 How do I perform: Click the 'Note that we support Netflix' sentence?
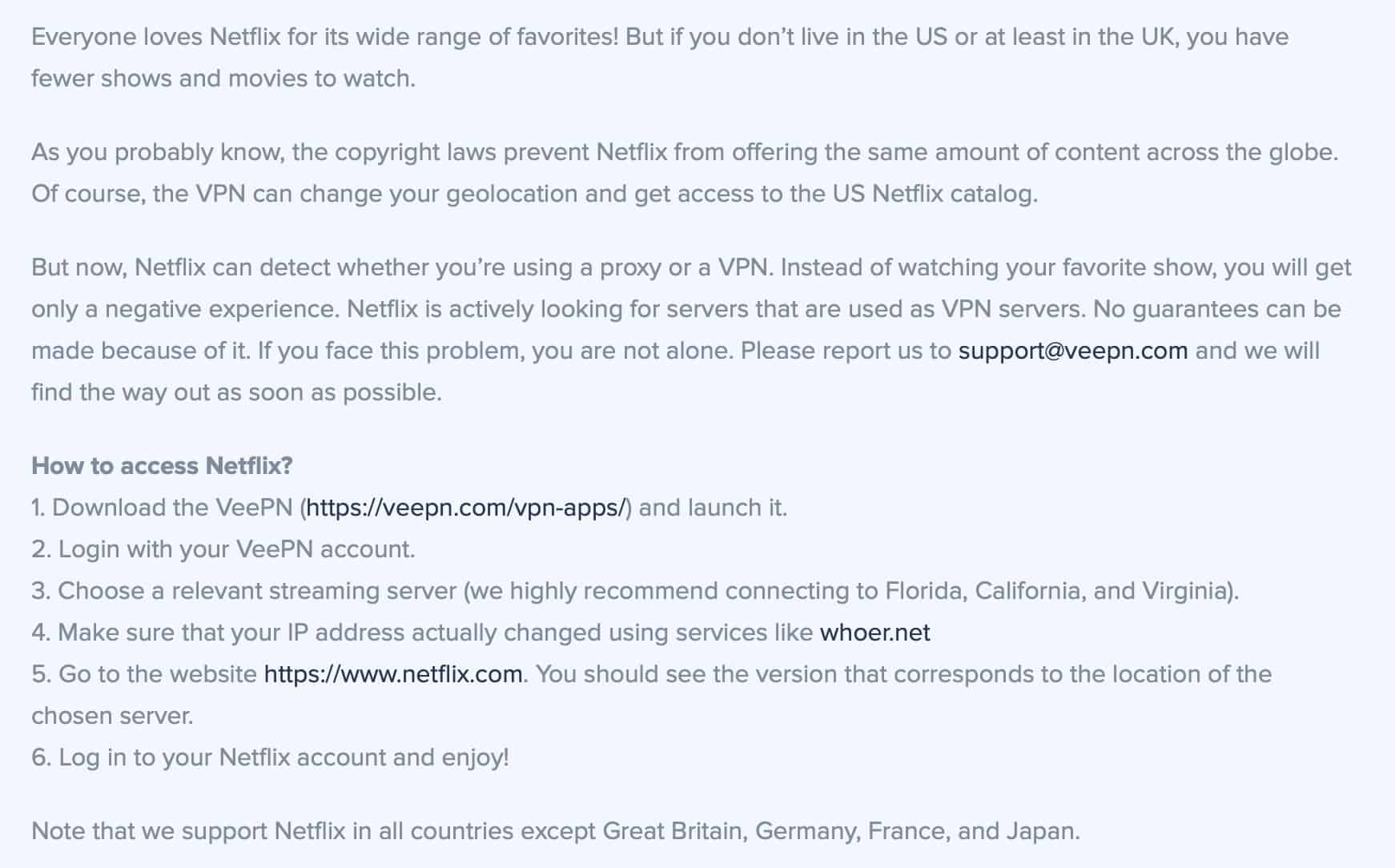pos(556,831)
